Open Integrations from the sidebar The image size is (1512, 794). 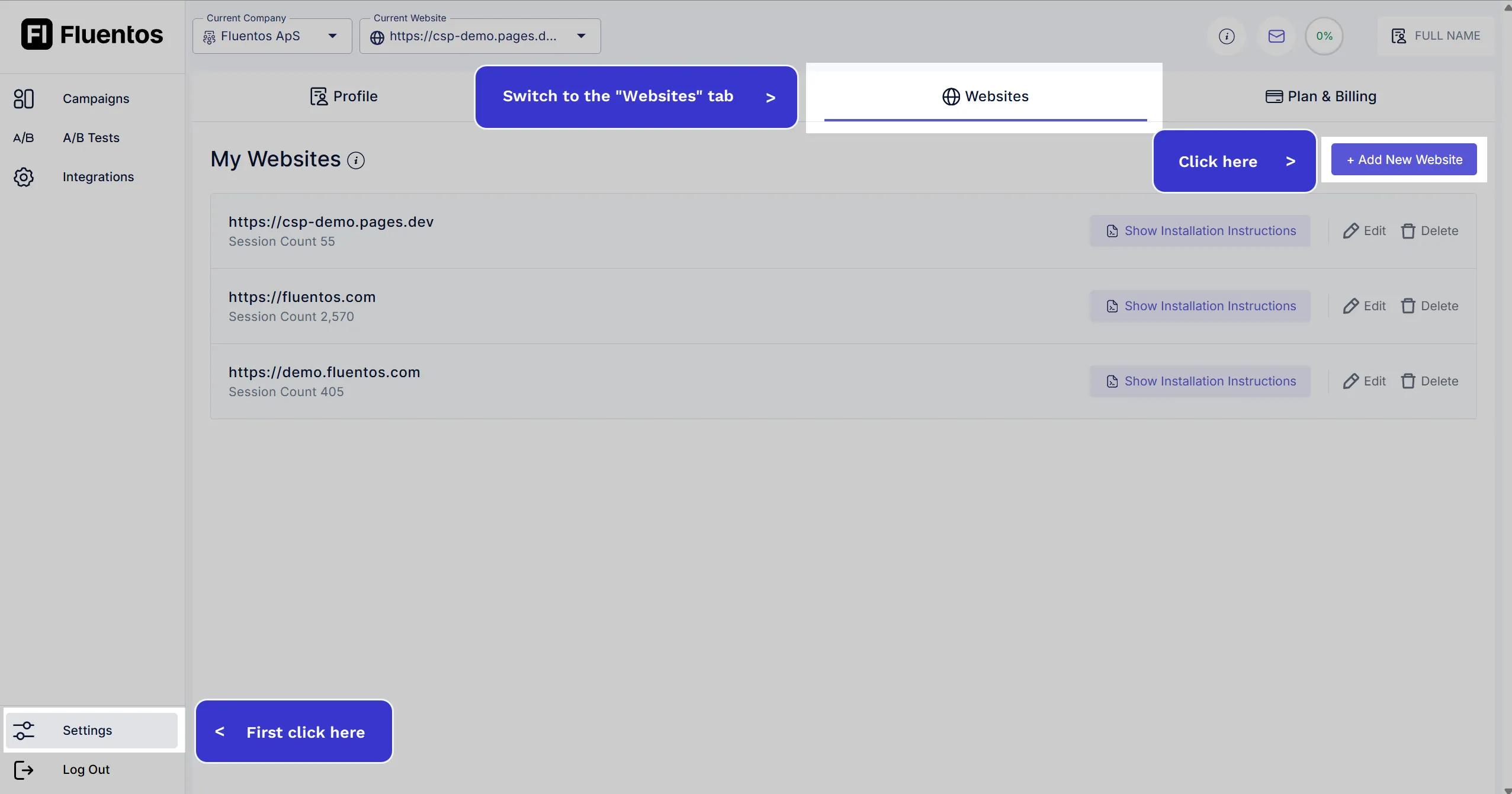tap(98, 176)
